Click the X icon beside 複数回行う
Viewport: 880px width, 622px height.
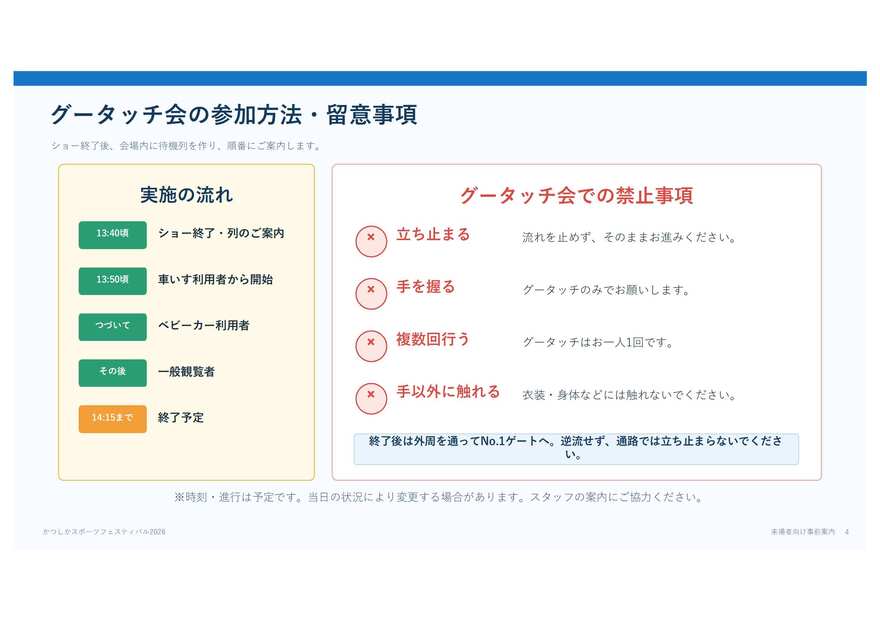[x=371, y=346]
